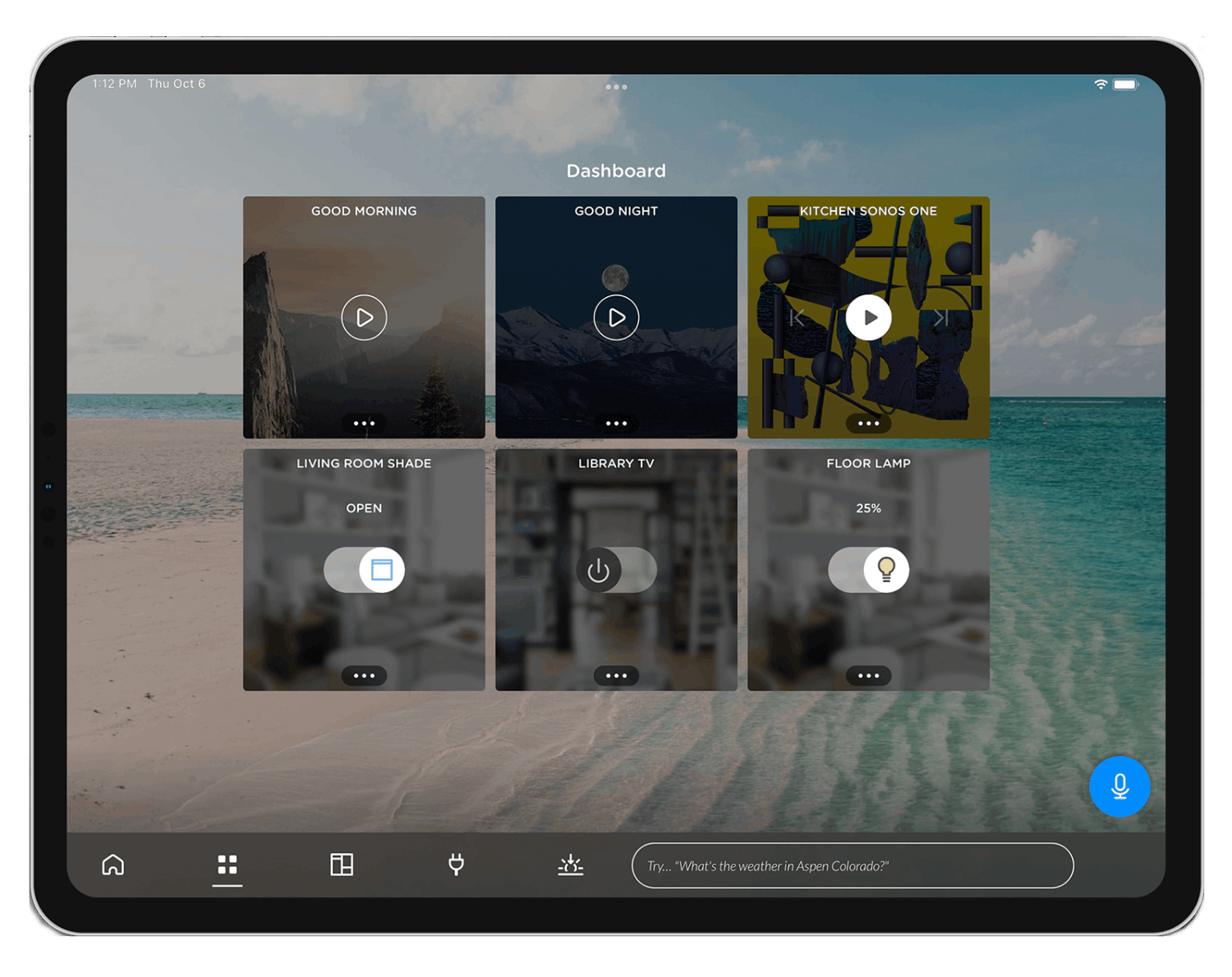
Task: Click the GOOD NIGHT tile title
Action: point(616,211)
